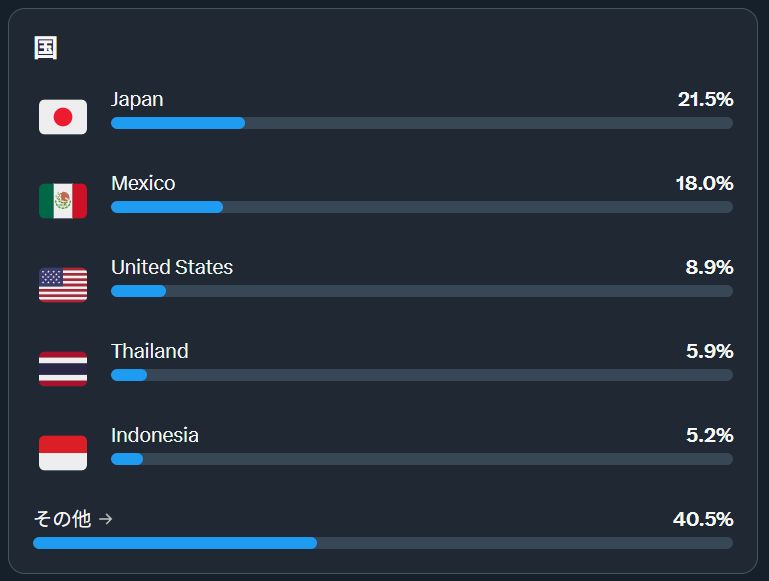Image resolution: width=769 pixels, height=581 pixels.
Task: Click the United States flag icon
Action: [x=63, y=285]
